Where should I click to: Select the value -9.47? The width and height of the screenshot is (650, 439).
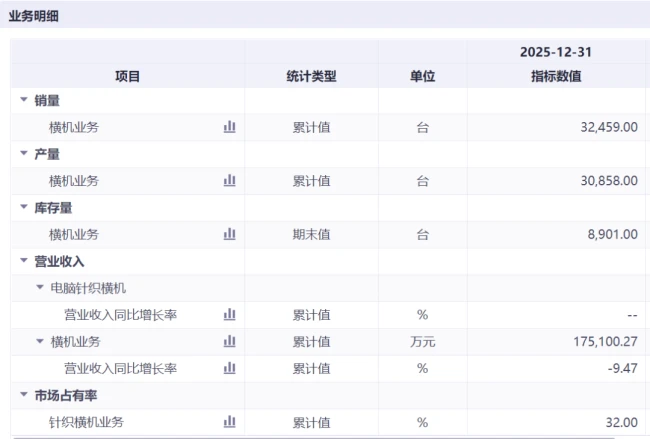[623, 368]
